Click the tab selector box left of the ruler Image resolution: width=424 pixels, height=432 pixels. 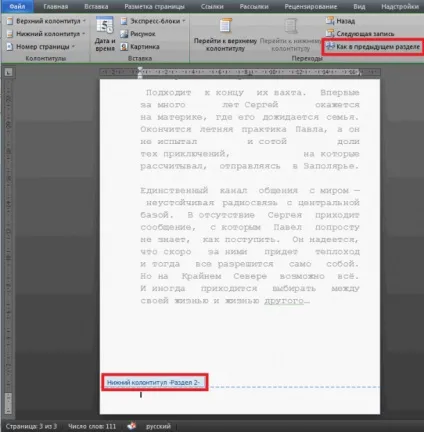(9, 72)
